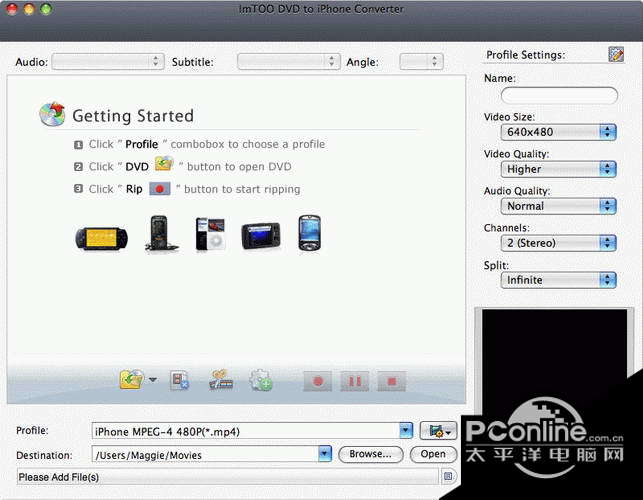This screenshot has height=500, width=643.
Task: Open the Angle dropdown
Action: [421, 62]
